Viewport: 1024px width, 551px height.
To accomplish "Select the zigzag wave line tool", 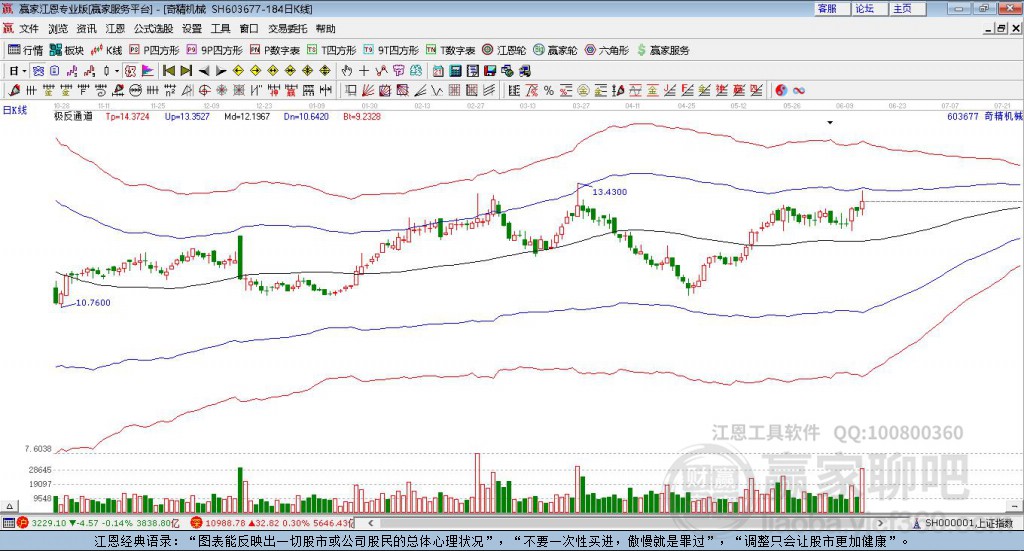I will pyautogui.click(x=436, y=91).
